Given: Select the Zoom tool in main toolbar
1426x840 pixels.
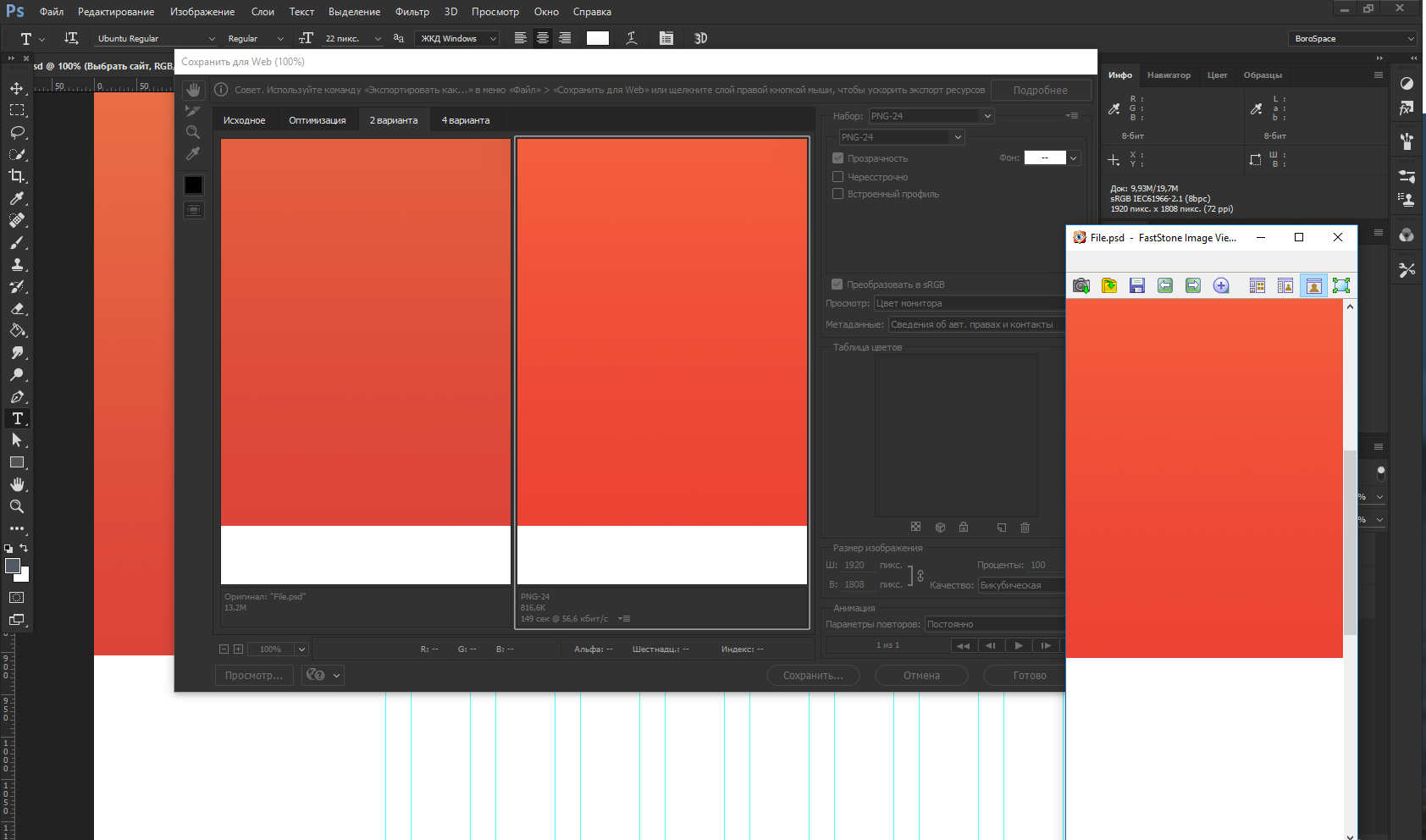Looking at the screenshot, I should pyautogui.click(x=17, y=506).
